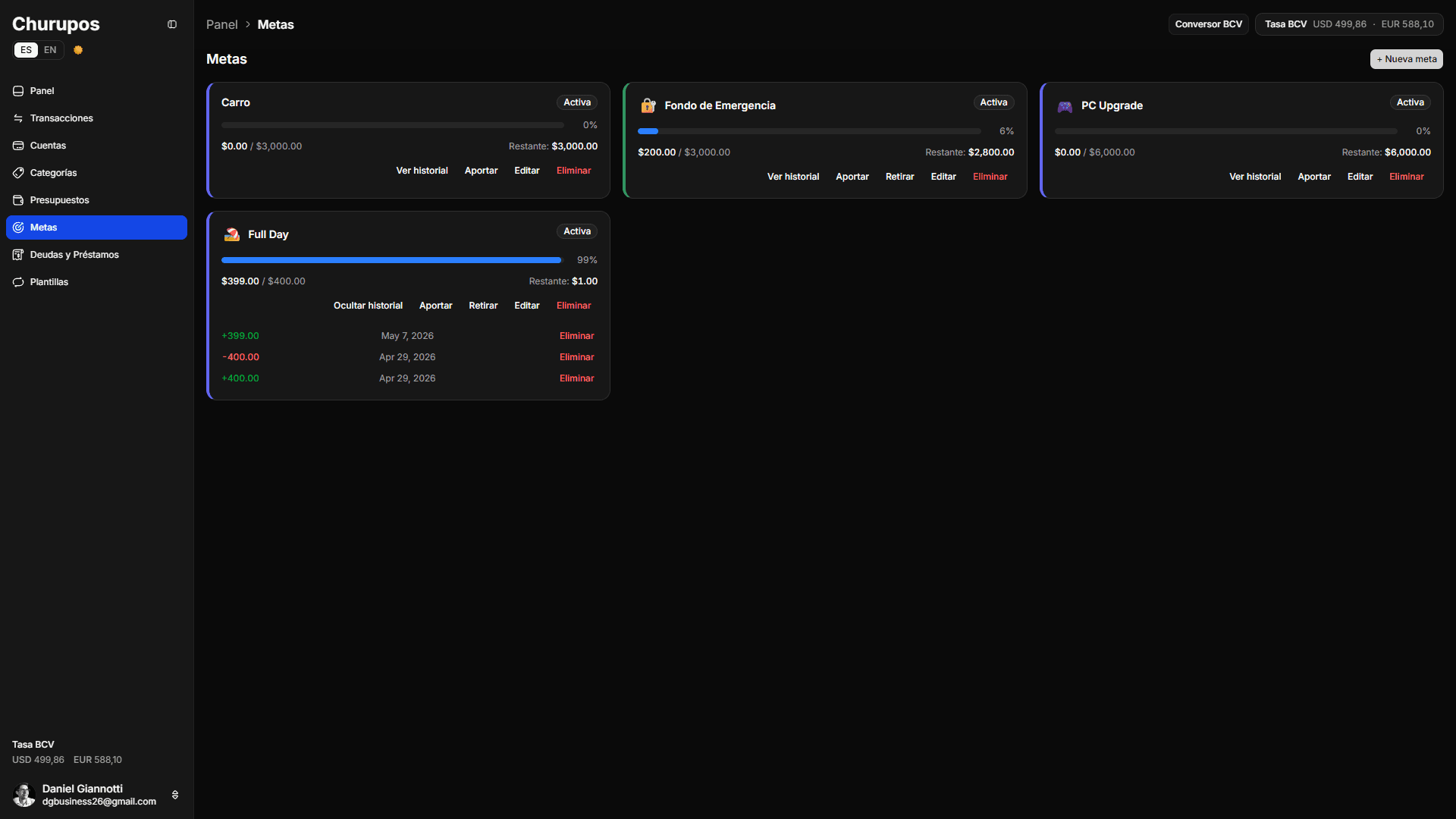Create a goal with Nueva meta button

pos(1406,59)
